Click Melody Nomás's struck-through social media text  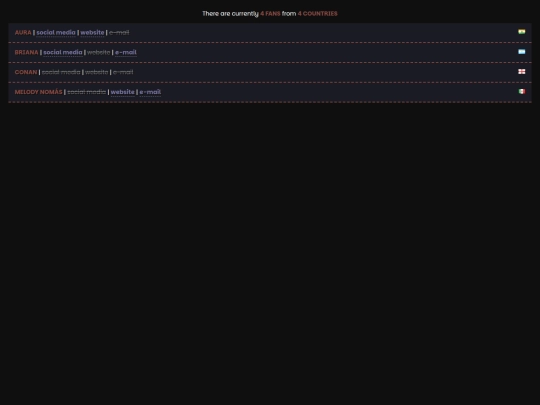coord(86,92)
